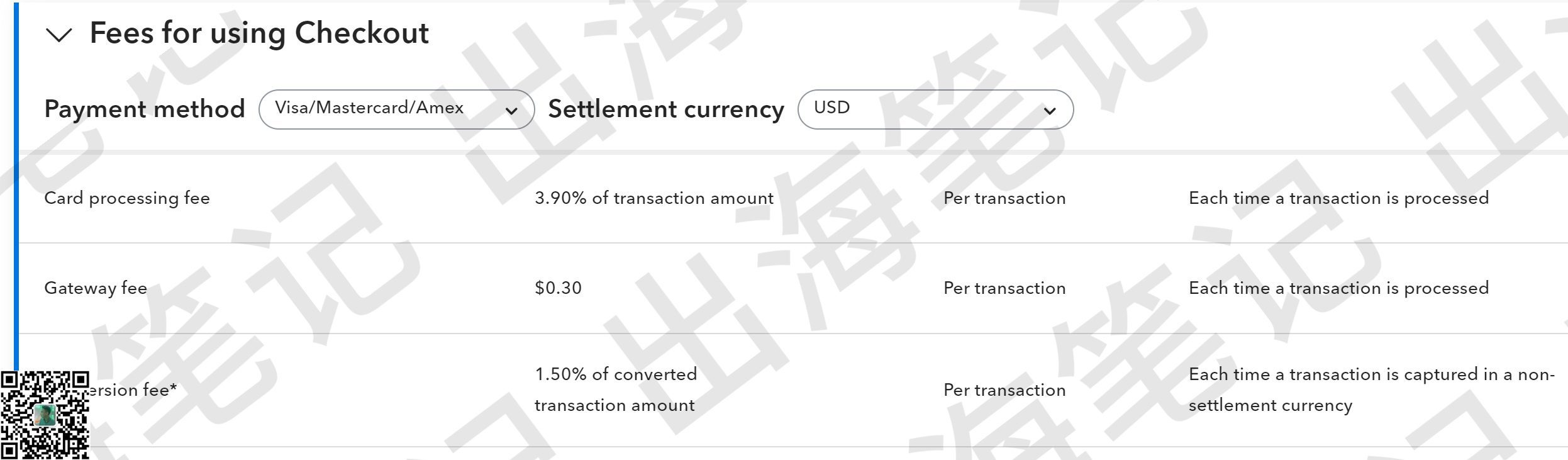
Task: Open the Payment method dropdown
Action: tap(396, 109)
